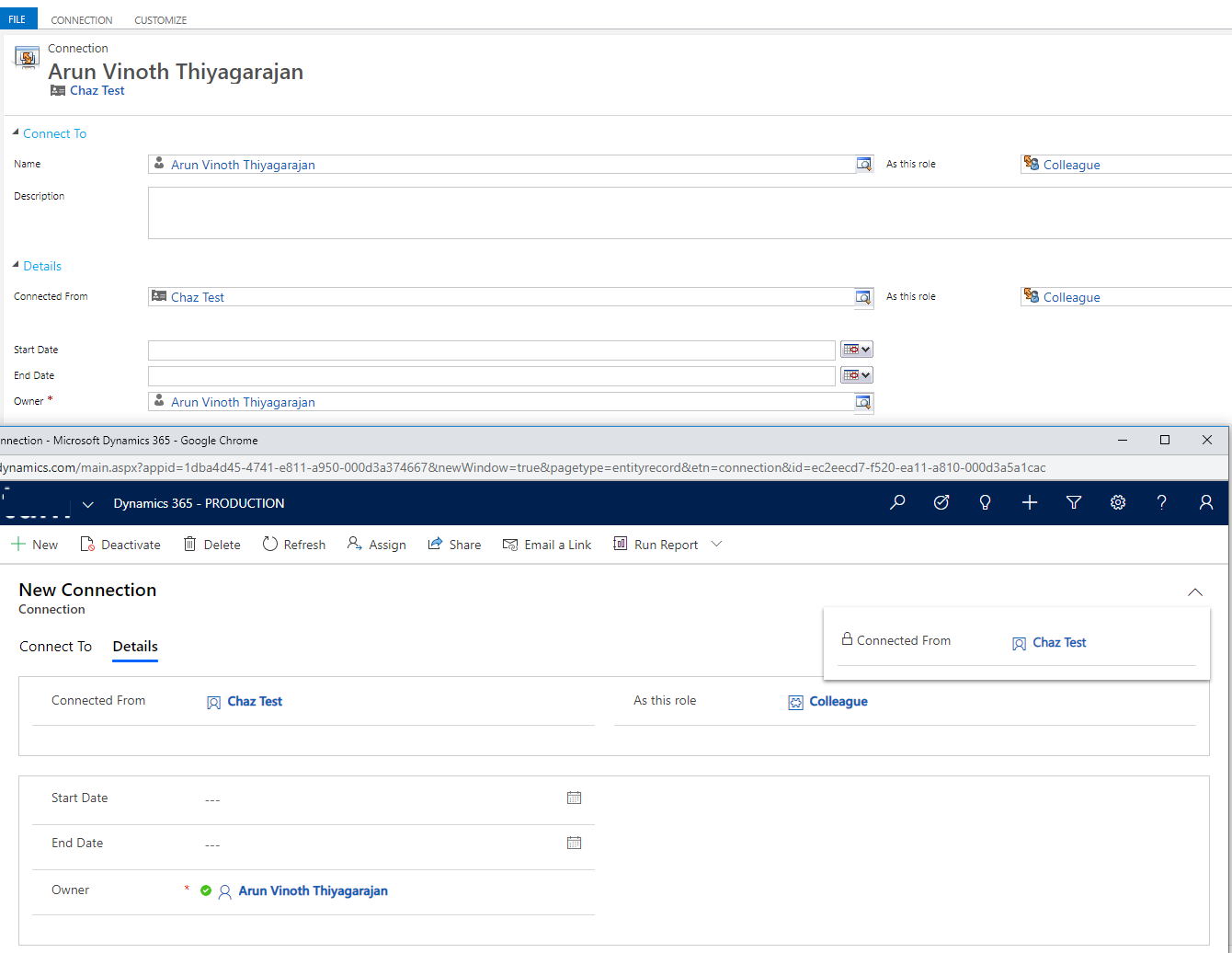This screenshot has width=1232, height=953.
Task: Click the New command button
Action: [34, 545]
